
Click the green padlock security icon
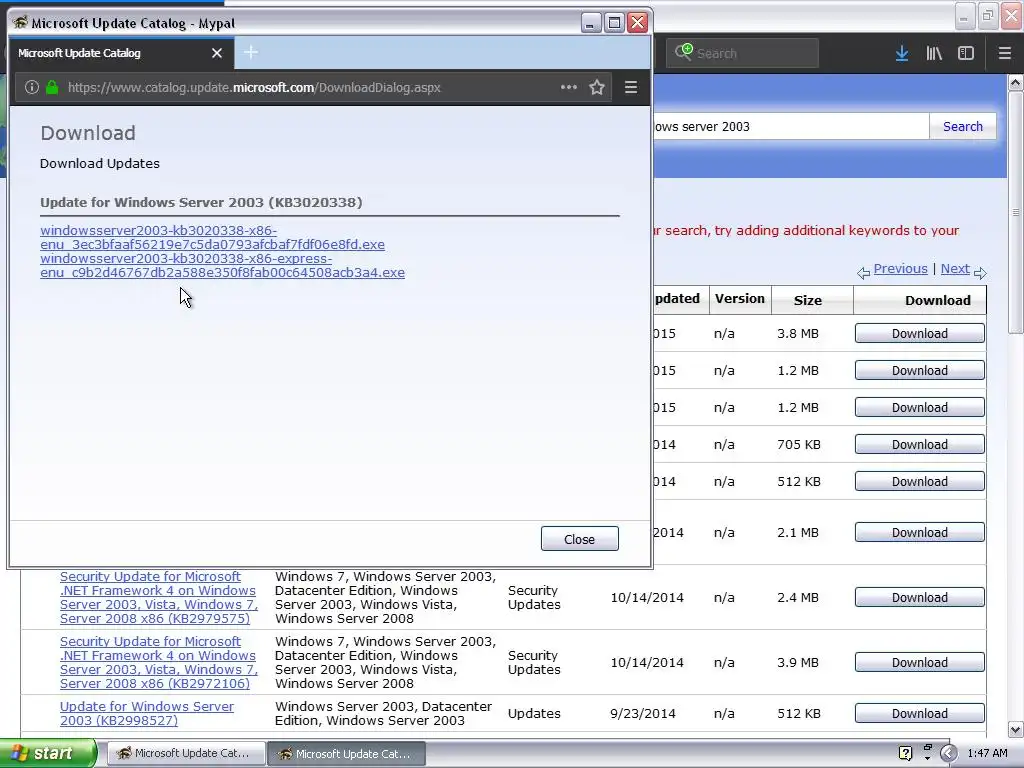tap(52, 88)
